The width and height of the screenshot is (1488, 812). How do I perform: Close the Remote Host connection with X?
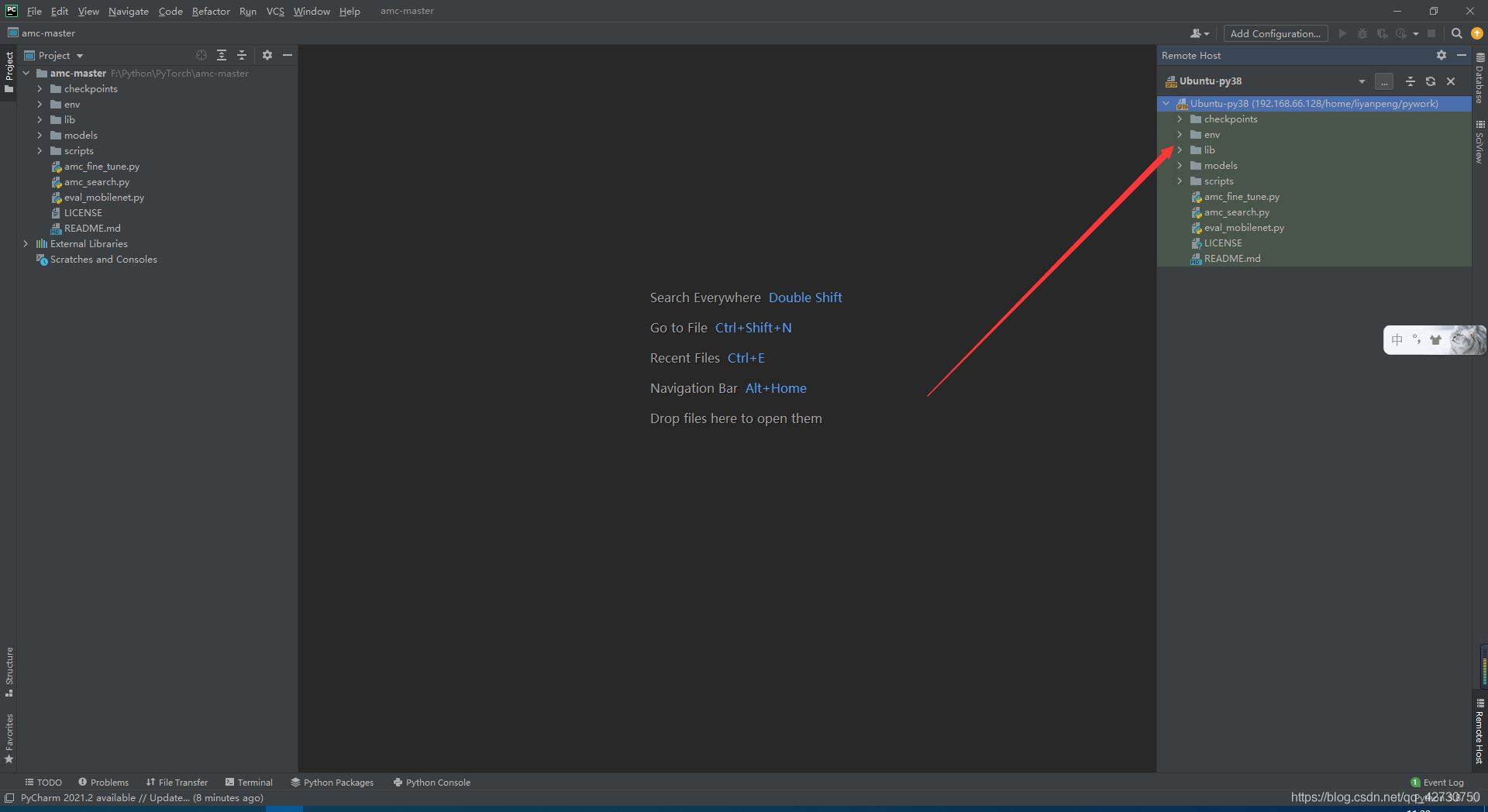[1451, 81]
